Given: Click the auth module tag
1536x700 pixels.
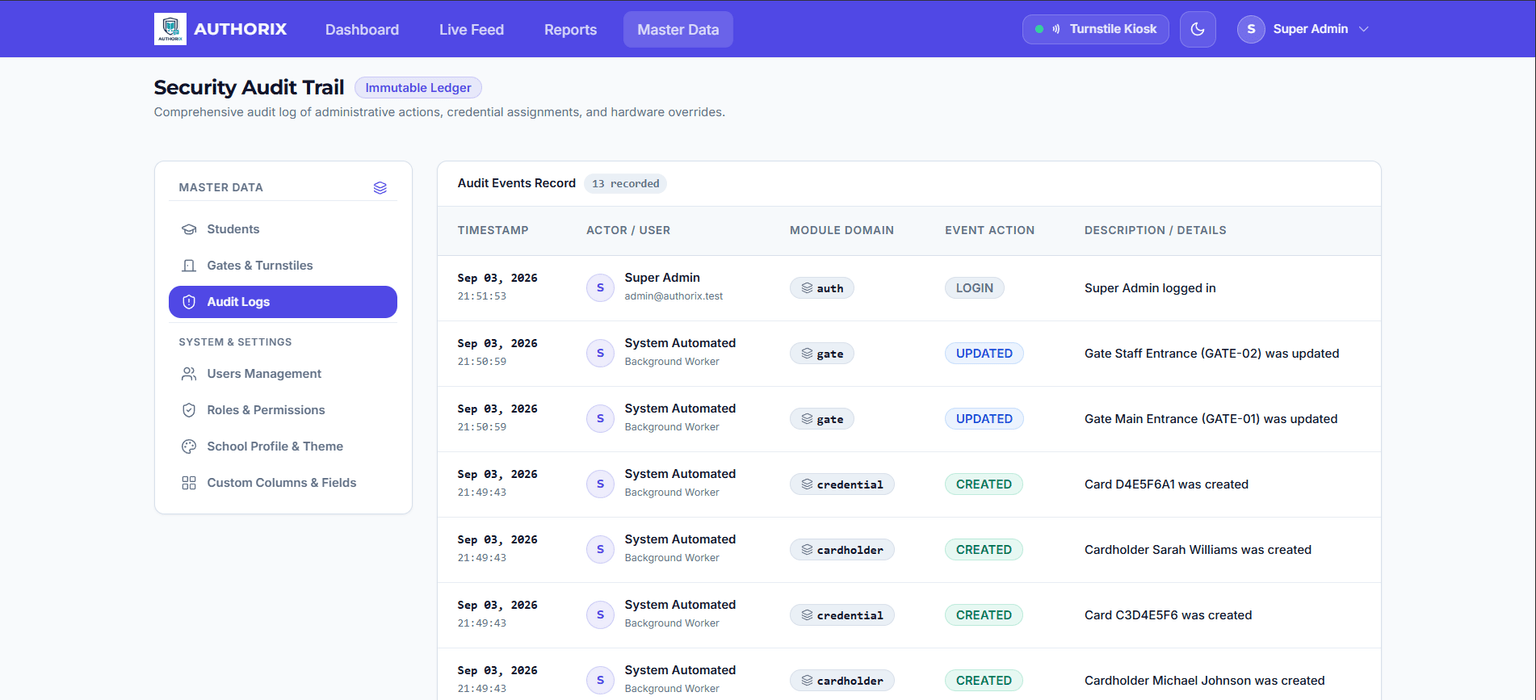Looking at the screenshot, I should pos(822,288).
